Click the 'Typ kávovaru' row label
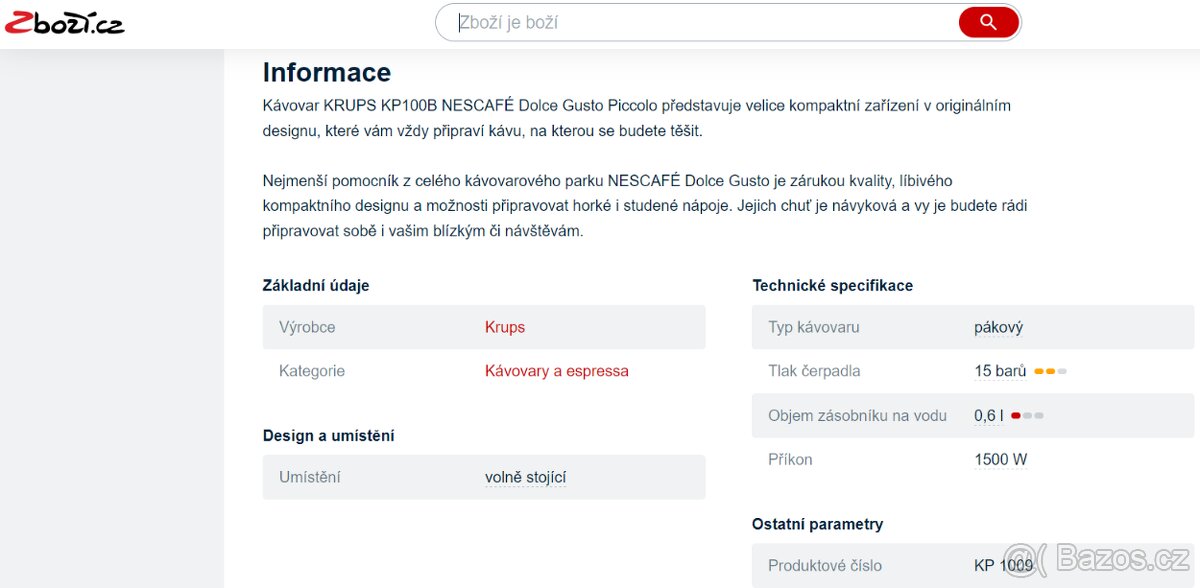 (813, 327)
